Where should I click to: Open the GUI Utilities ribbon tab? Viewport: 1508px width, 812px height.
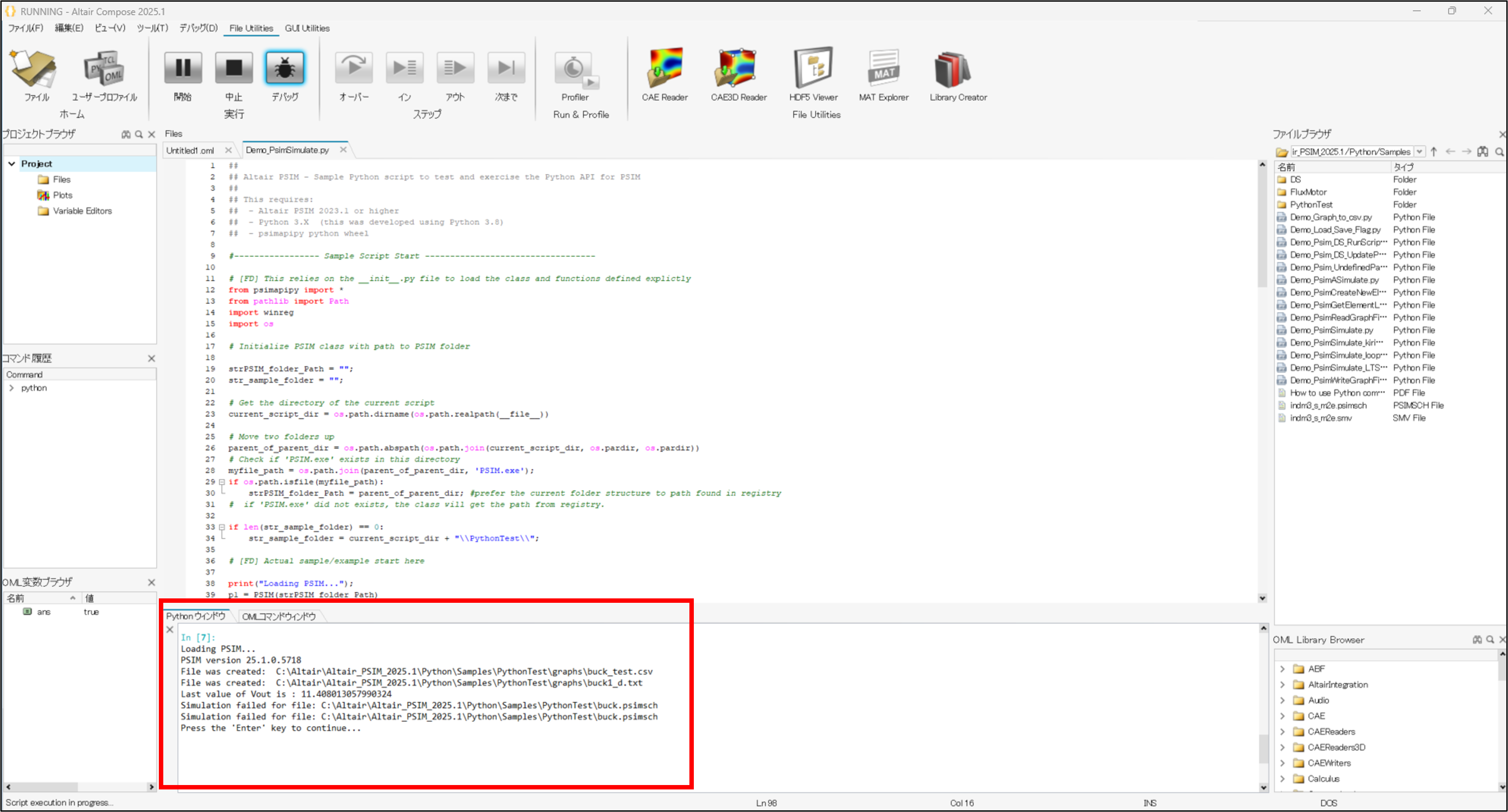pos(307,28)
